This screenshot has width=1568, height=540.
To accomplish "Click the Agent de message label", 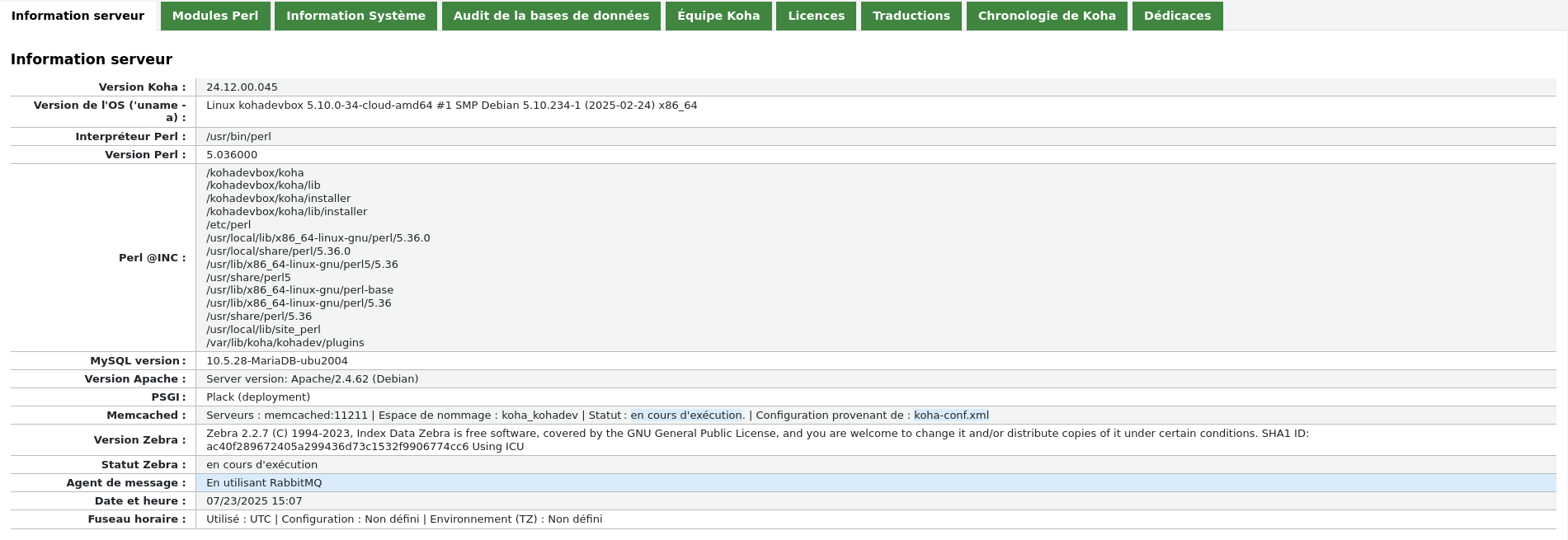I will click(x=126, y=483).
